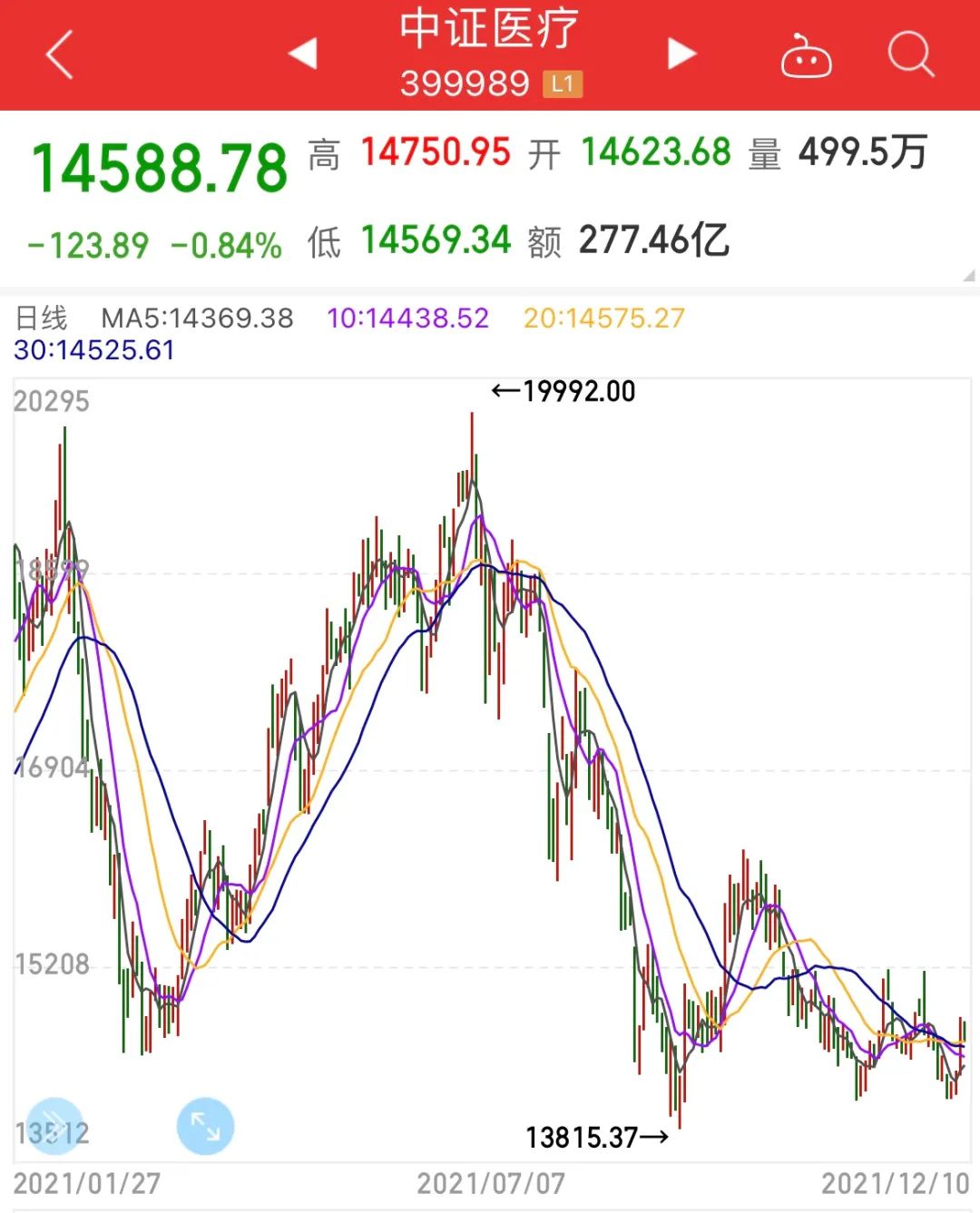Image resolution: width=980 pixels, height=1213 pixels.
Task: Tap the volume value 499.5万
Action: [863, 152]
